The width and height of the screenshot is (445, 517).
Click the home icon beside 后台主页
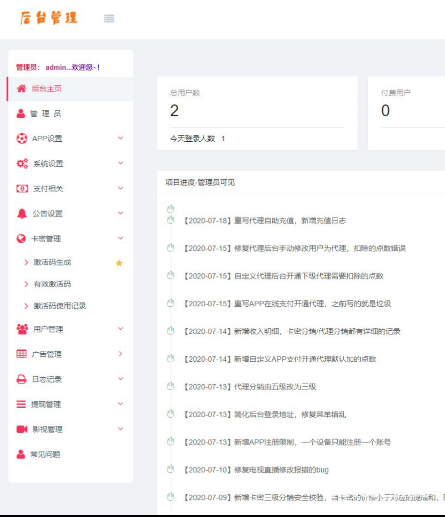pyautogui.click(x=21, y=88)
